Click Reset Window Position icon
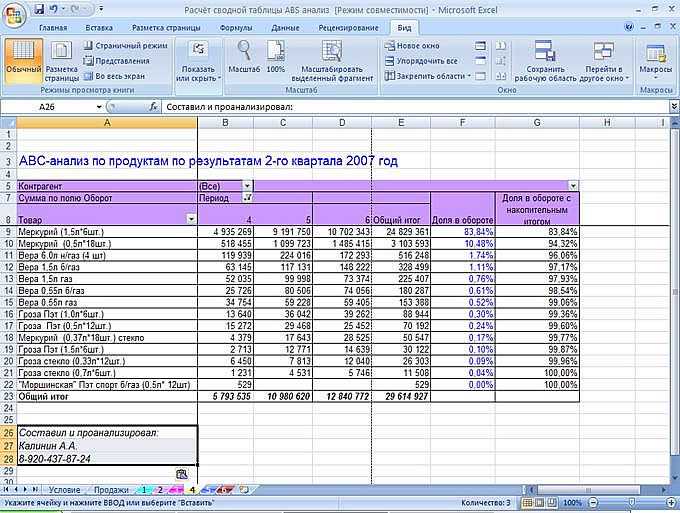This screenshot has height=513, width=680. [x=501, y=76]
